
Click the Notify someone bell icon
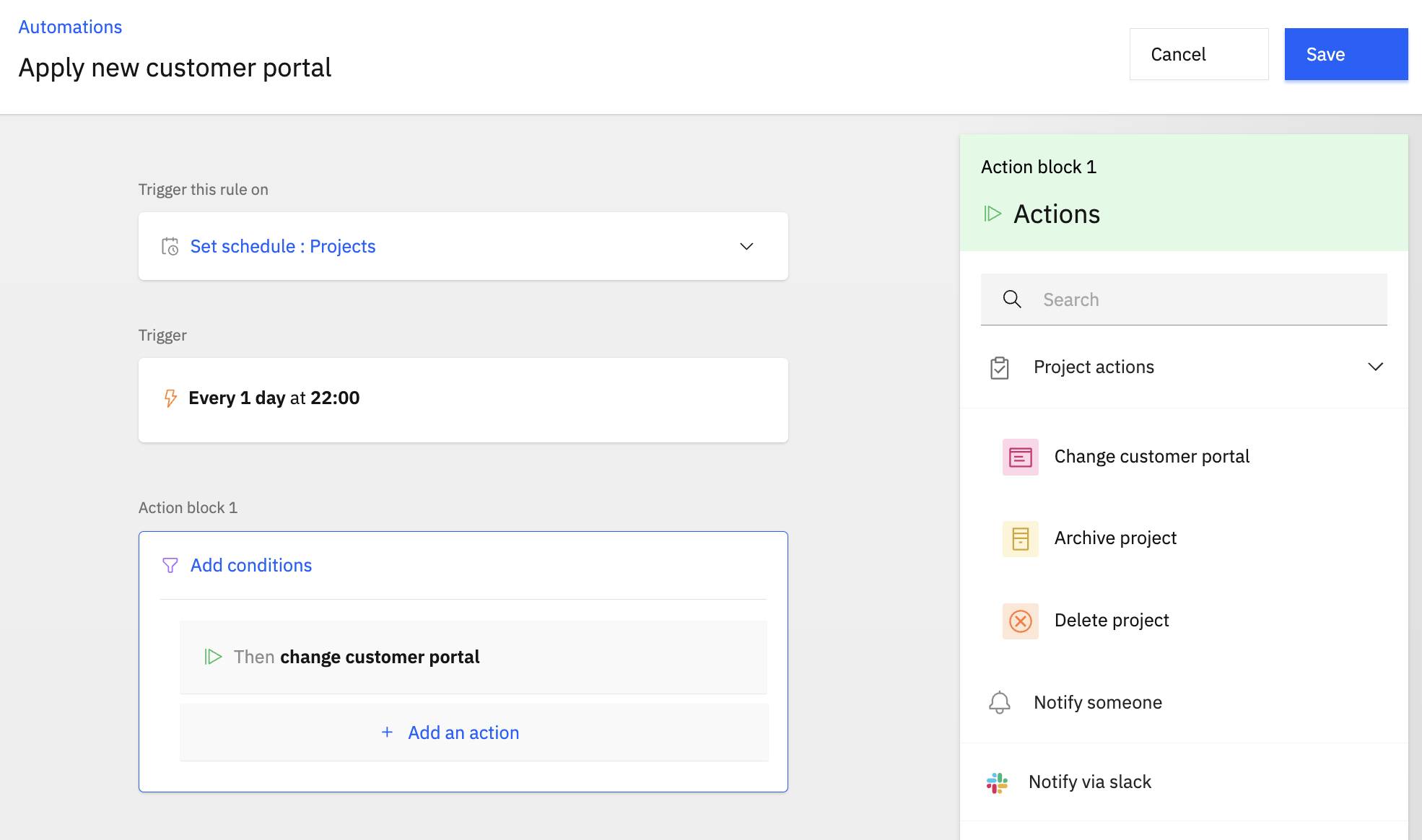(x=999, y=702)
